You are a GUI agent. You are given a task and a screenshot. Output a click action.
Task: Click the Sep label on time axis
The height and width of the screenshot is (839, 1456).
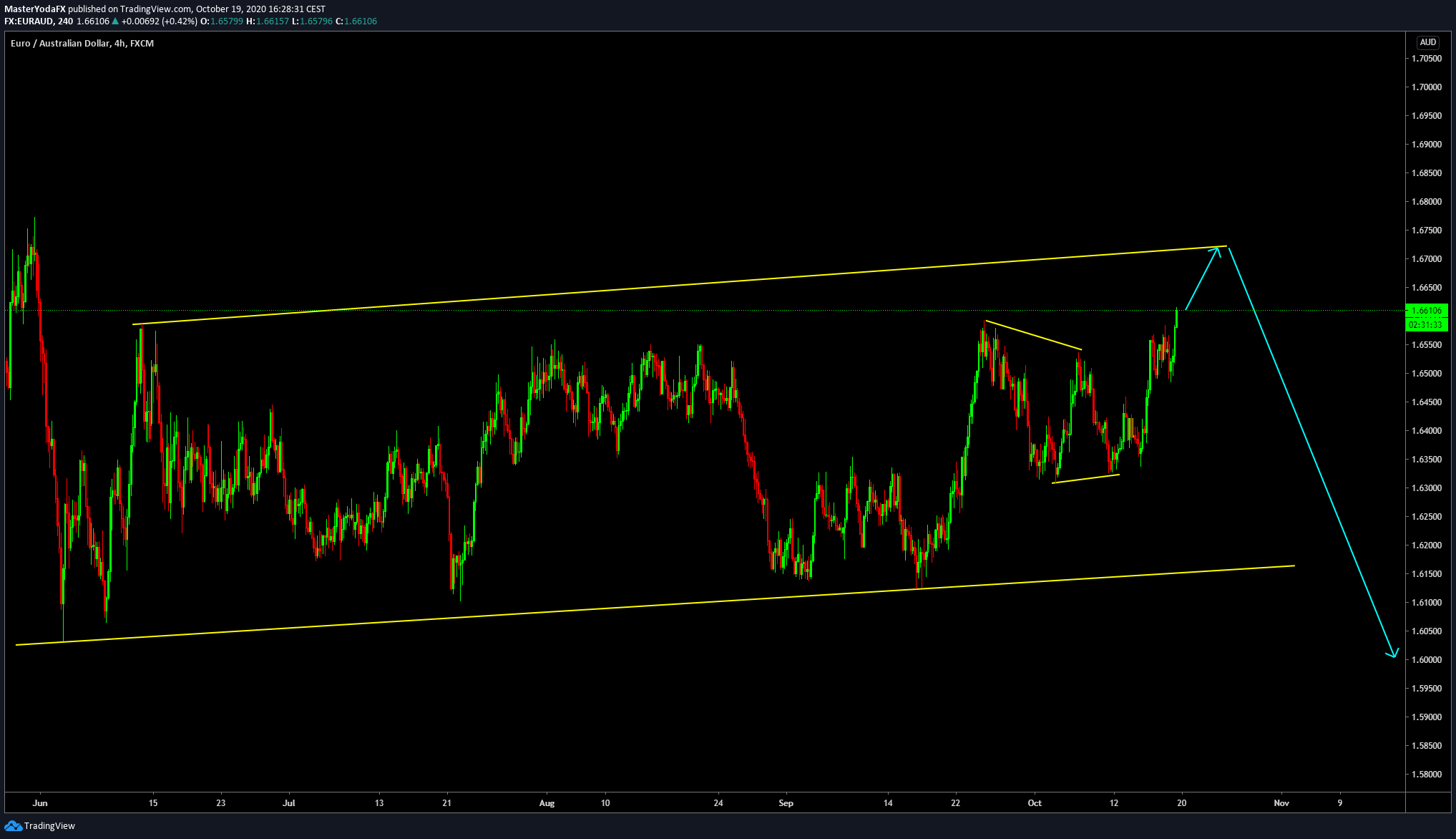[786, 803]
